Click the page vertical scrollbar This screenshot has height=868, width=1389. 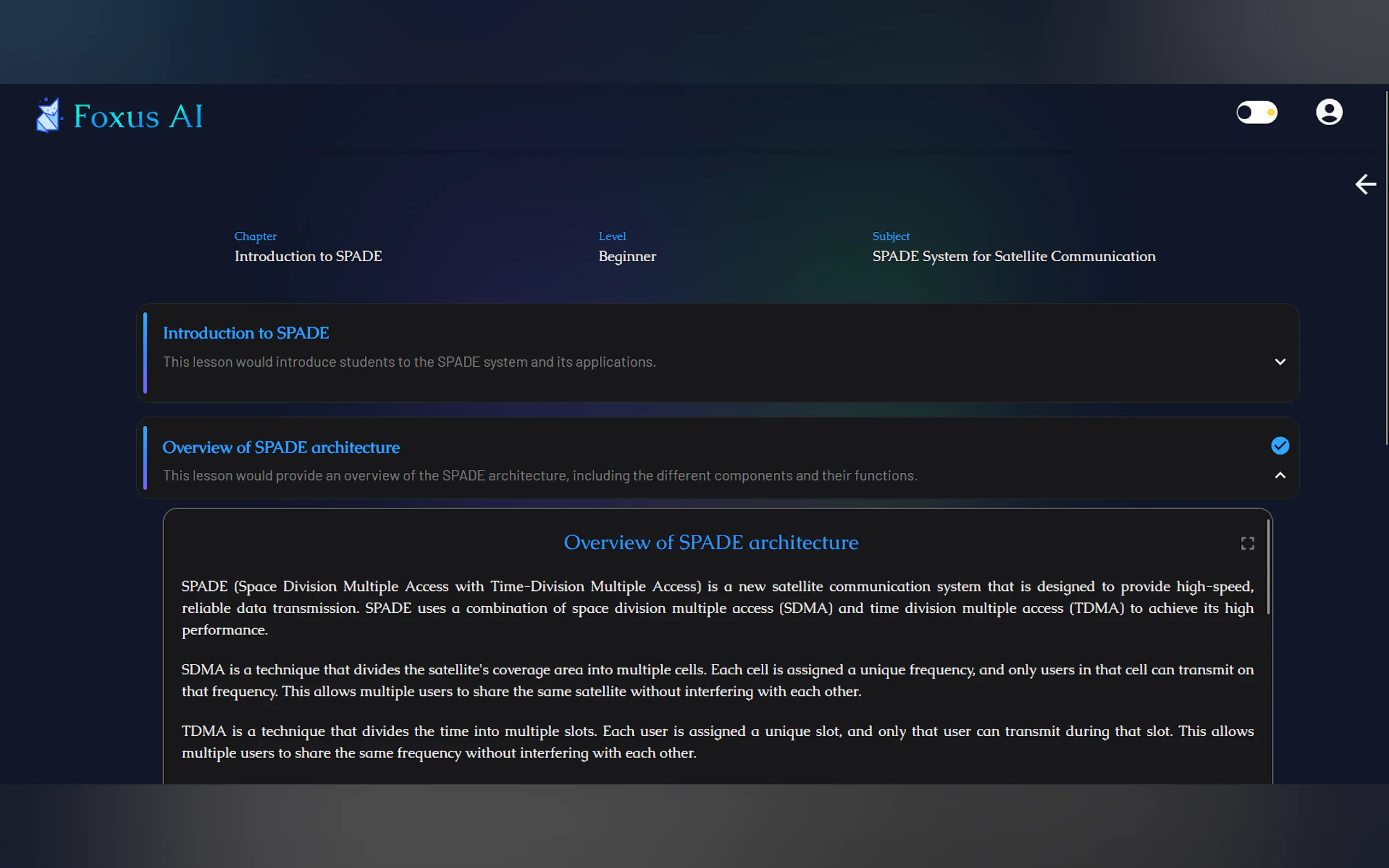click(x=1386, y=267)
